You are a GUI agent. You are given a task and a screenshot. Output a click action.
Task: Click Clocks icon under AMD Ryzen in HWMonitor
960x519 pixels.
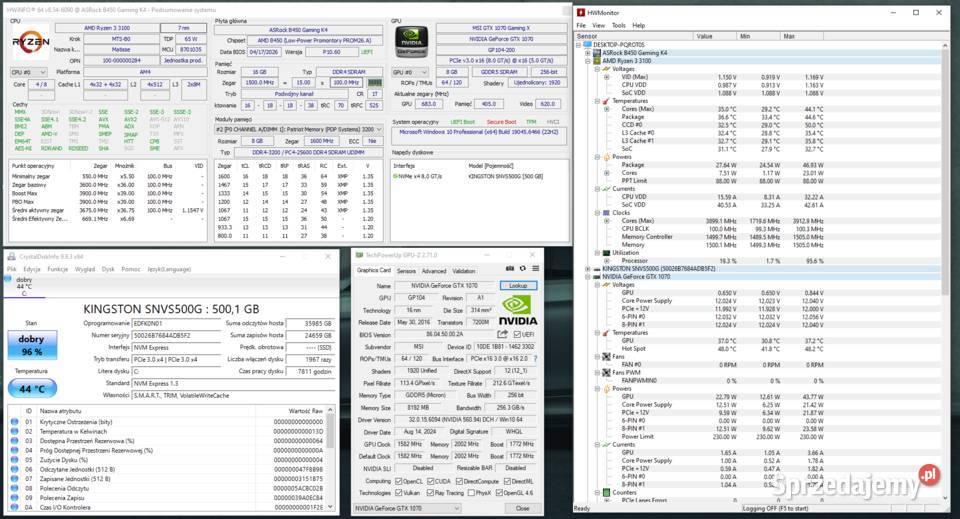606,213
